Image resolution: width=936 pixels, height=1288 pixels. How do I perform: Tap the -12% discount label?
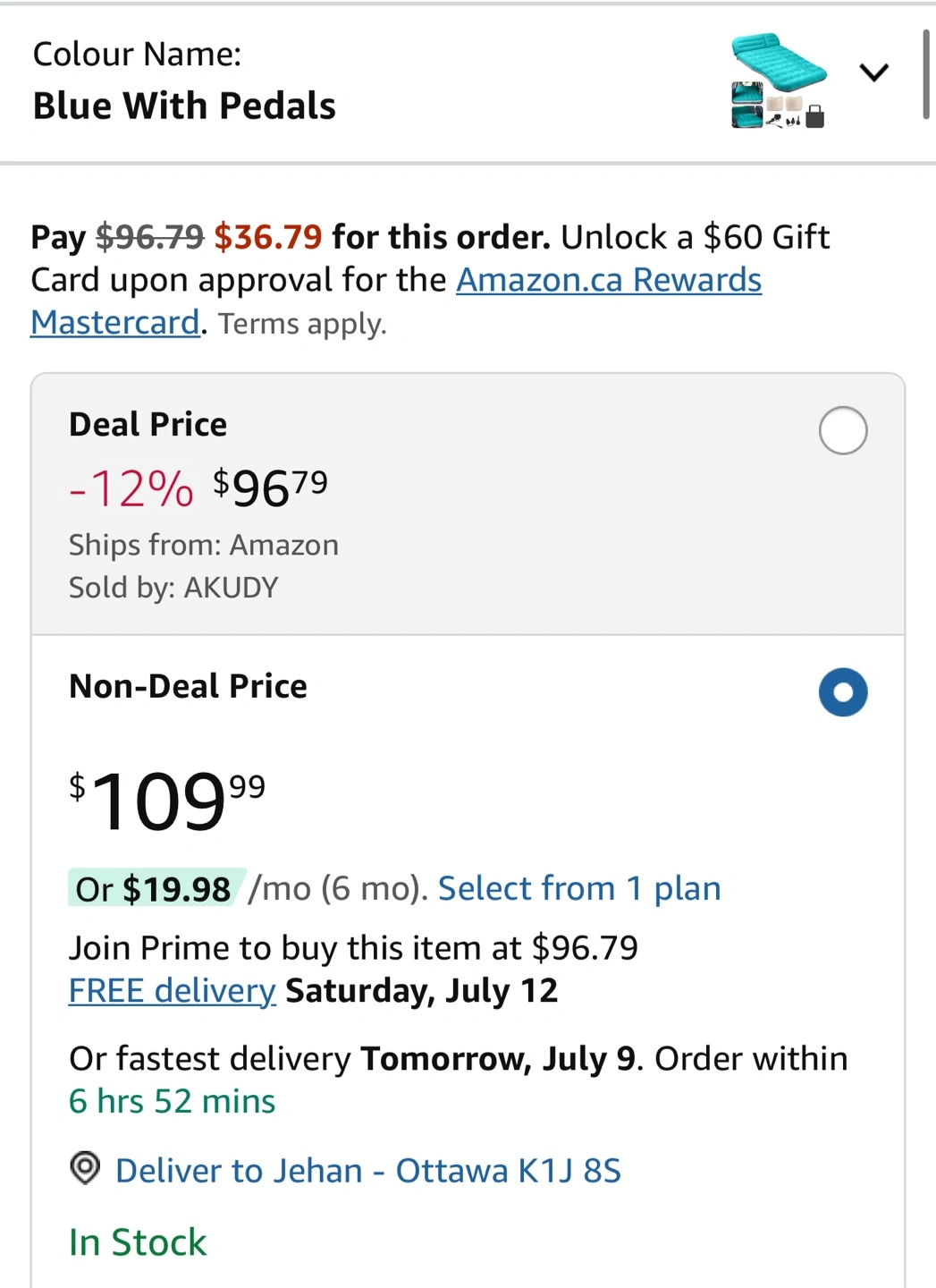pos(131,488)
